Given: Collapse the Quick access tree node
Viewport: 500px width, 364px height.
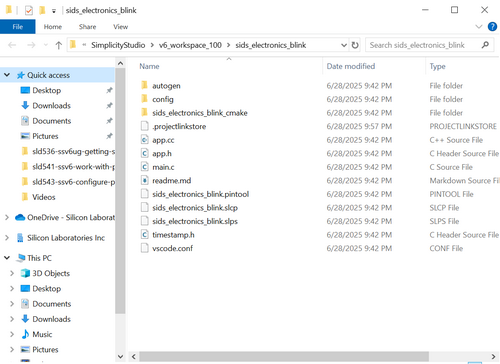Looking at the screenshot, I should coord(7,75).
